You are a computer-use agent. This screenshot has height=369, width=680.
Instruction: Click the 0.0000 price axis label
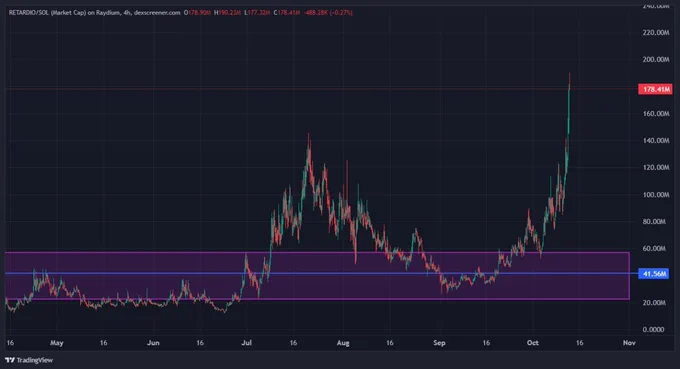coord(653,330)
